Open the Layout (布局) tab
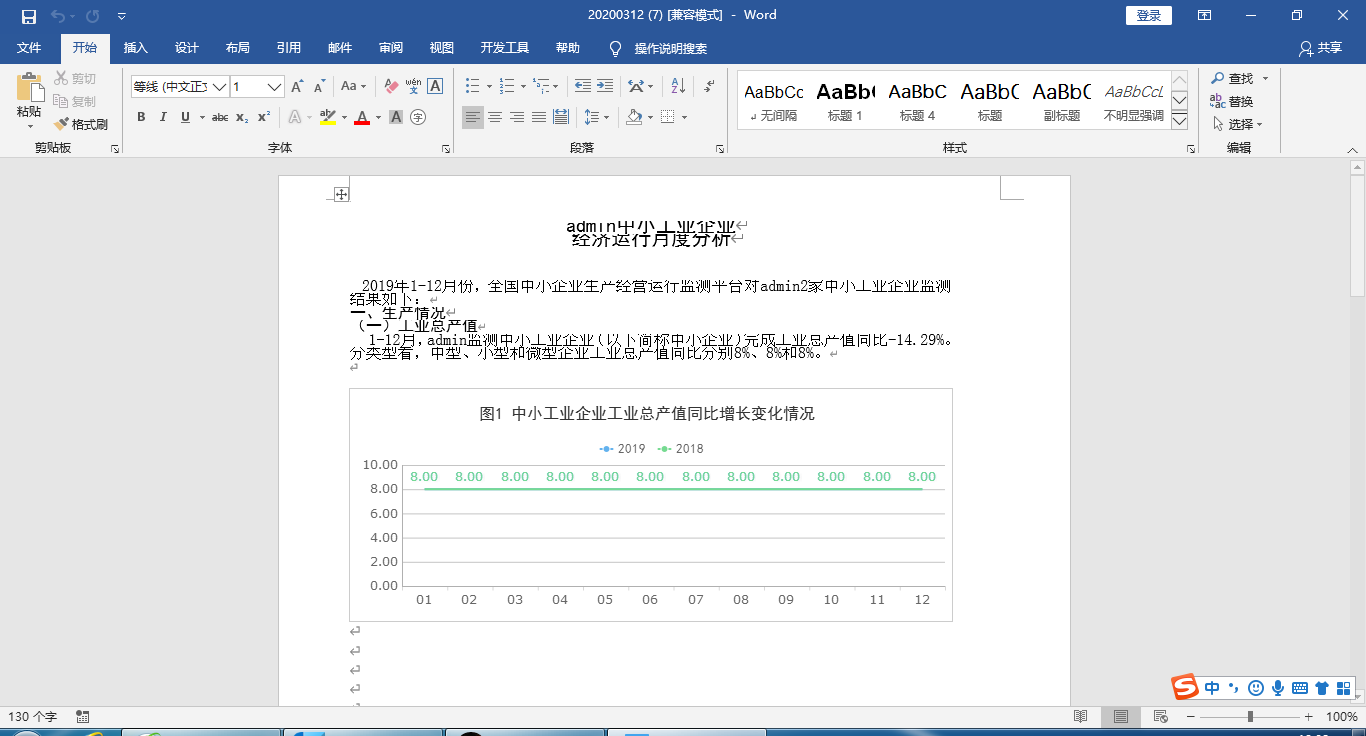 point(238,48)
